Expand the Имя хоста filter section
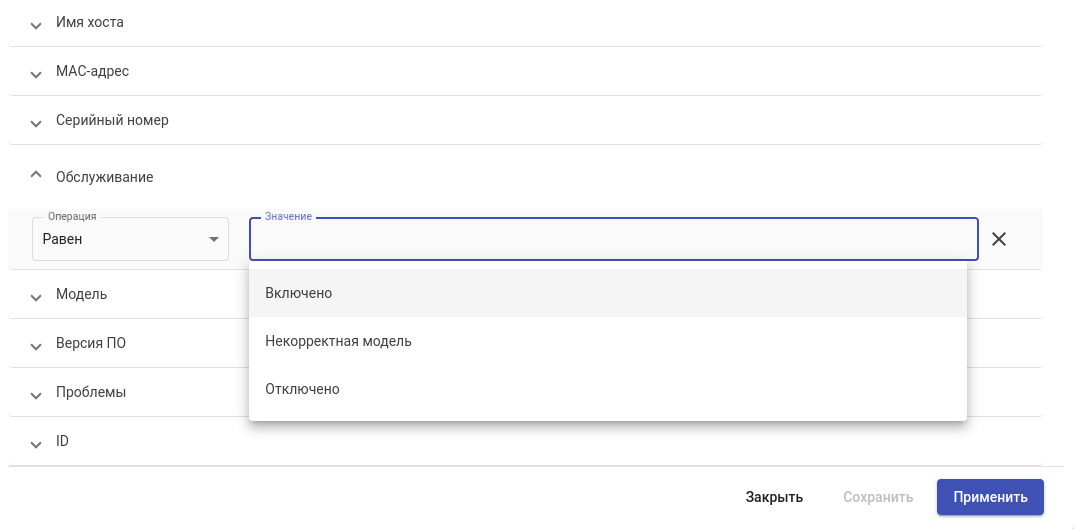Viewport: 1074px width, 529px height. click(36, 24)
